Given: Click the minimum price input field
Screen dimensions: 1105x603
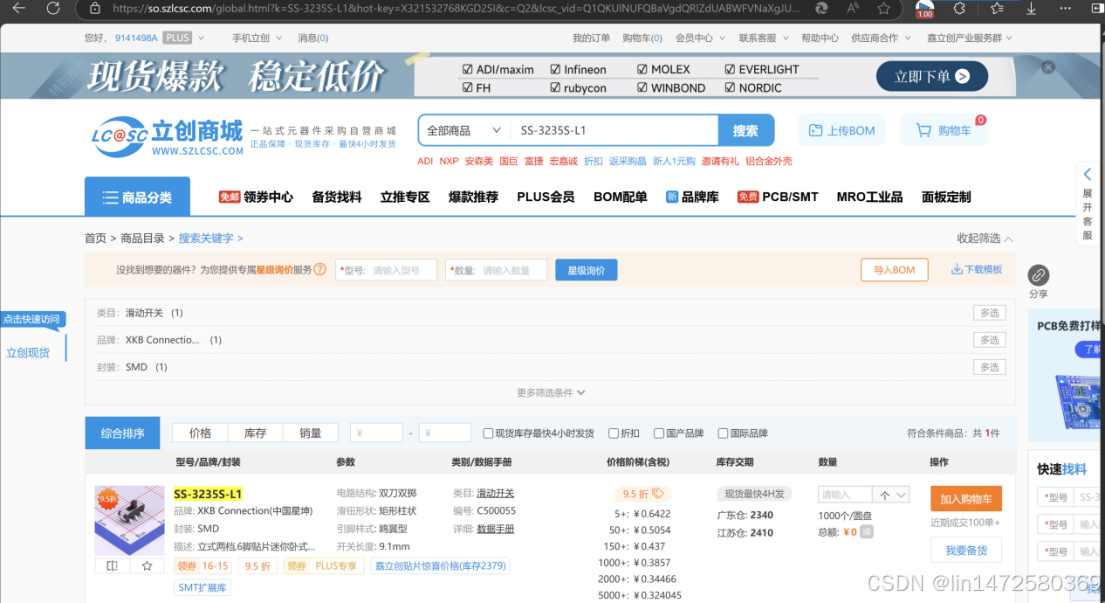Looking at the screenshot, I should click(x=376, y=433).
